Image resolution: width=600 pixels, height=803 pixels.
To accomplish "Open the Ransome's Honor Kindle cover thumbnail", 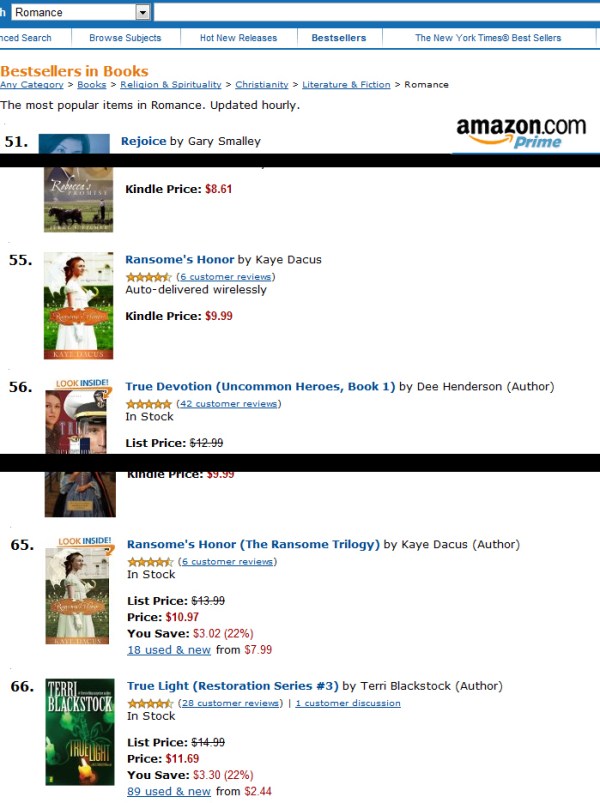I will tap(78, 305).
